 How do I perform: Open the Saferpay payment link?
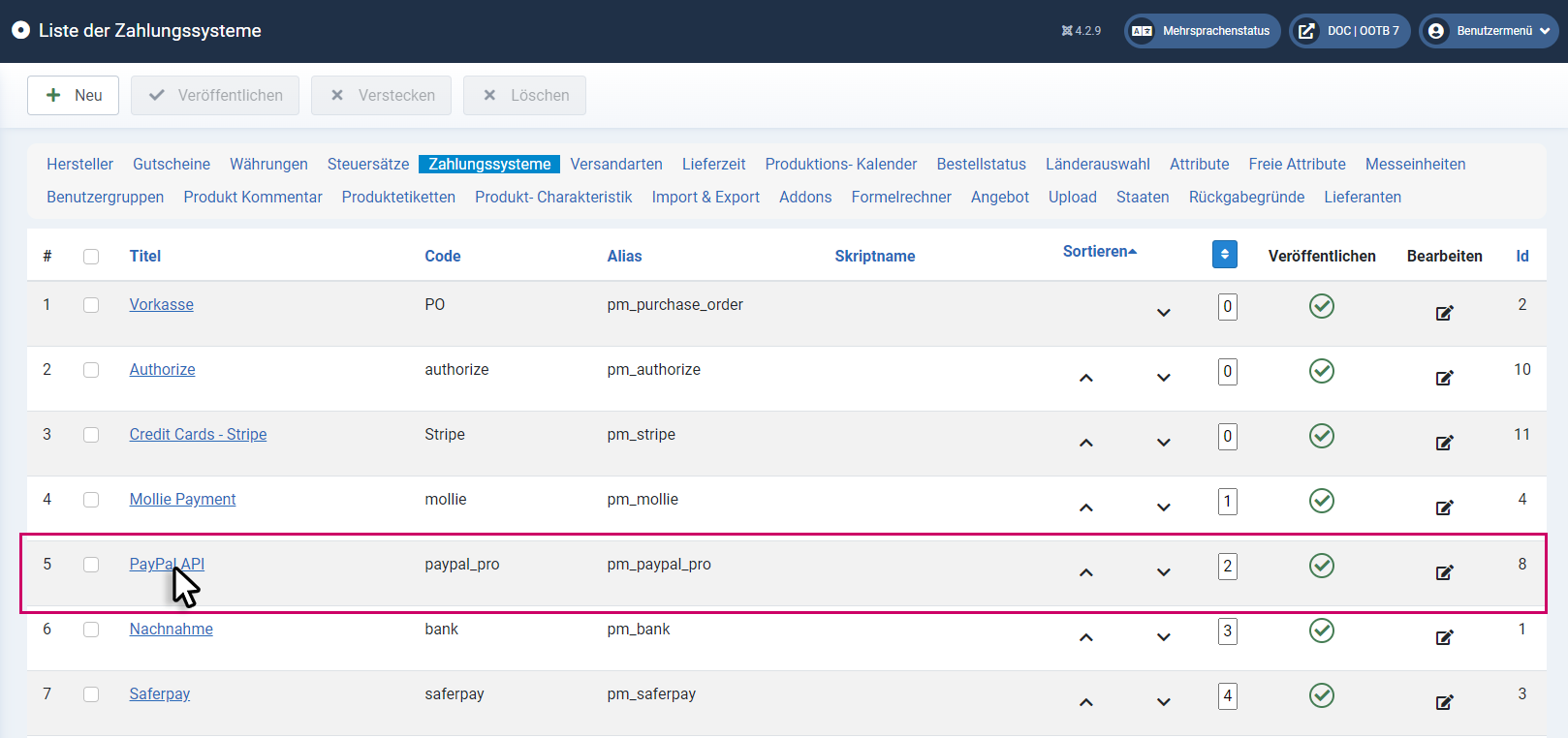click(160, 693)
